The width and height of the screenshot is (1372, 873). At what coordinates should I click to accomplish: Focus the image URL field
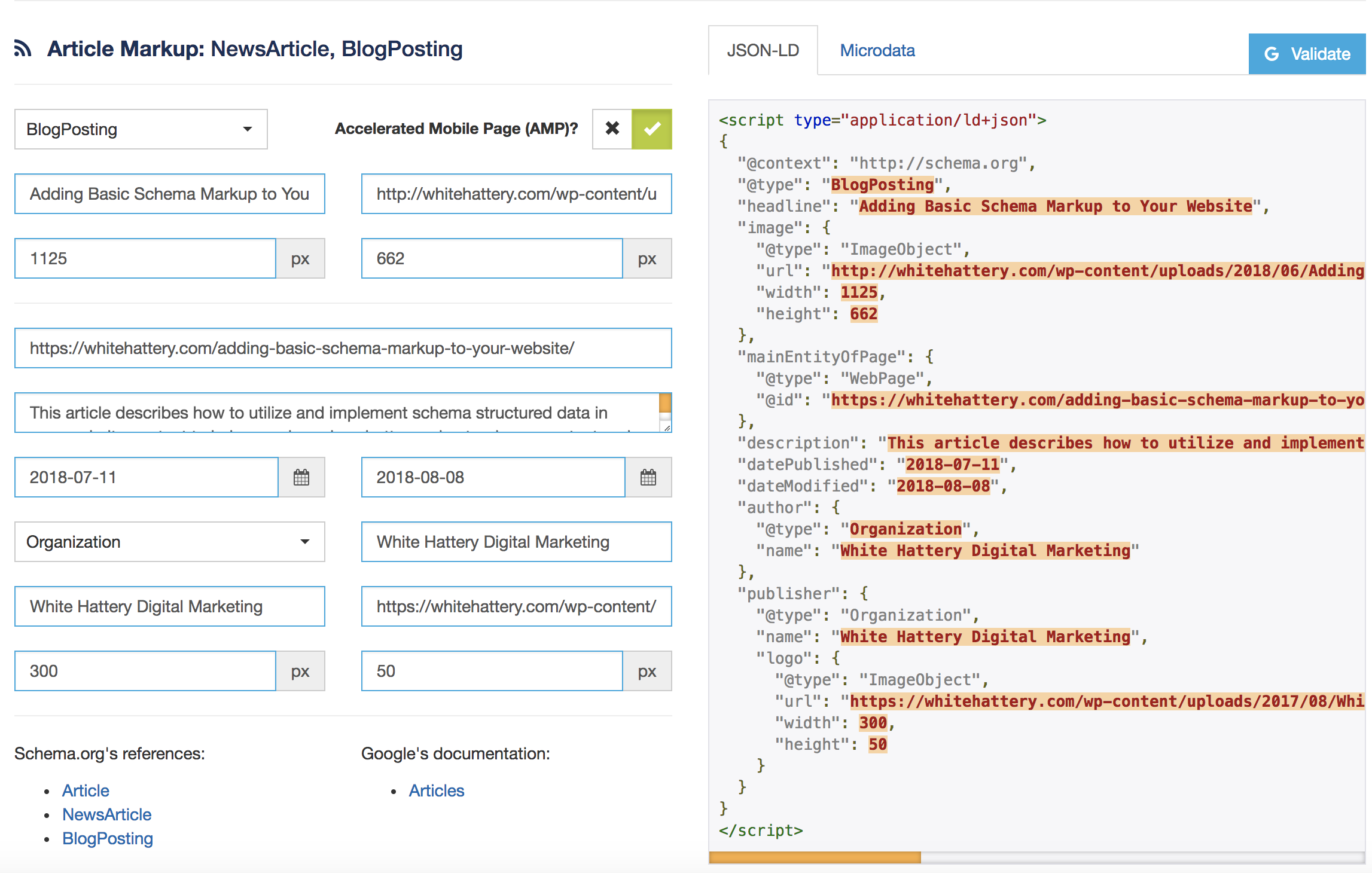pyautogui.click(x=517, y=194)
